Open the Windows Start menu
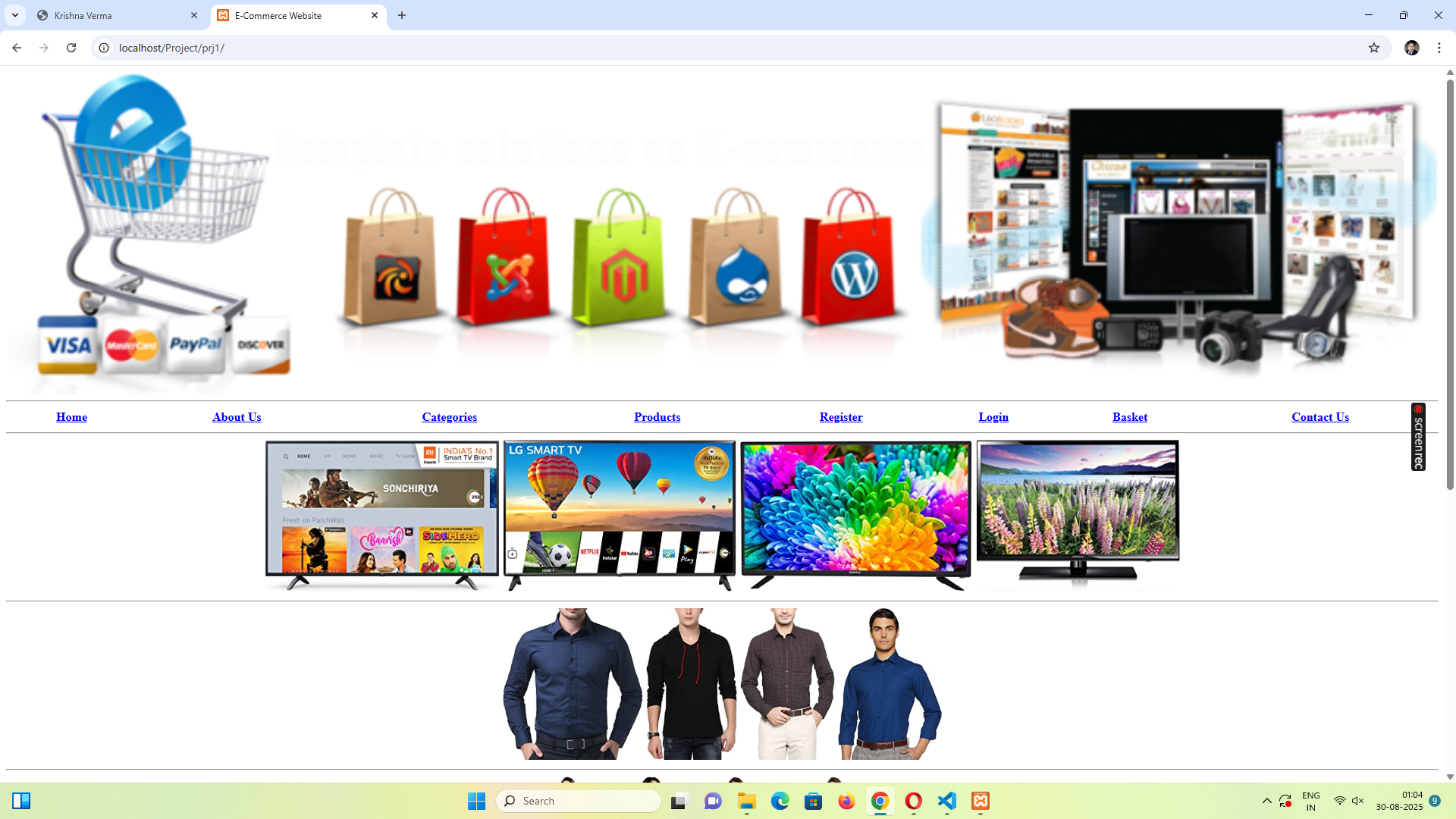The height and width of the screenshot is (819, 1456). 476,801
